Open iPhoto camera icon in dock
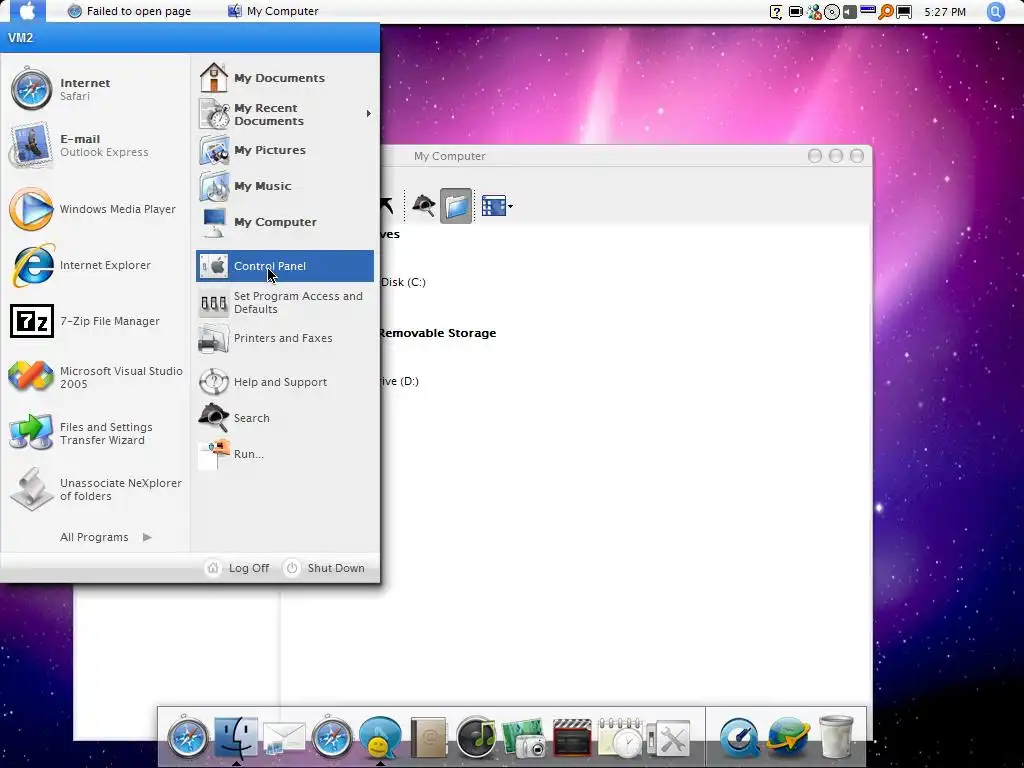Image resolution: width=1024 pixels, height=768 pixels. 524,739
